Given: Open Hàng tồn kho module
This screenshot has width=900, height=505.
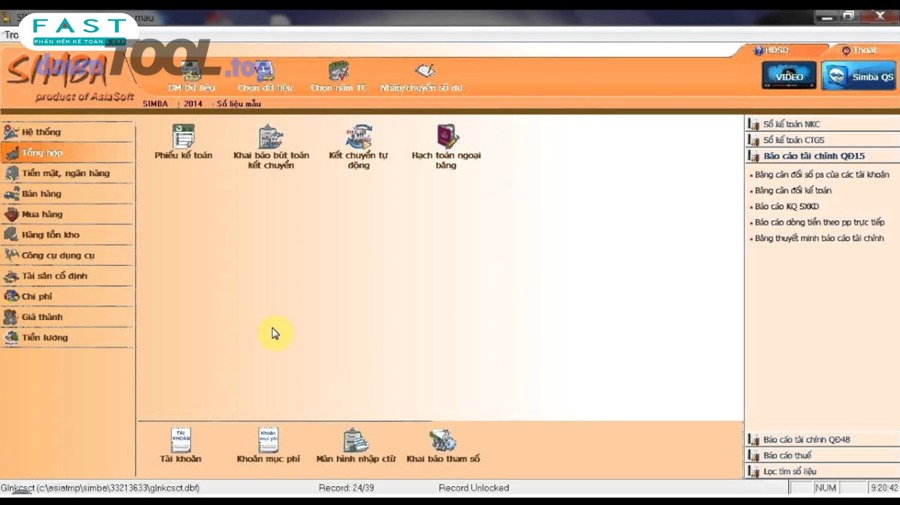Looking at the screenshot, I should (67, 235).
